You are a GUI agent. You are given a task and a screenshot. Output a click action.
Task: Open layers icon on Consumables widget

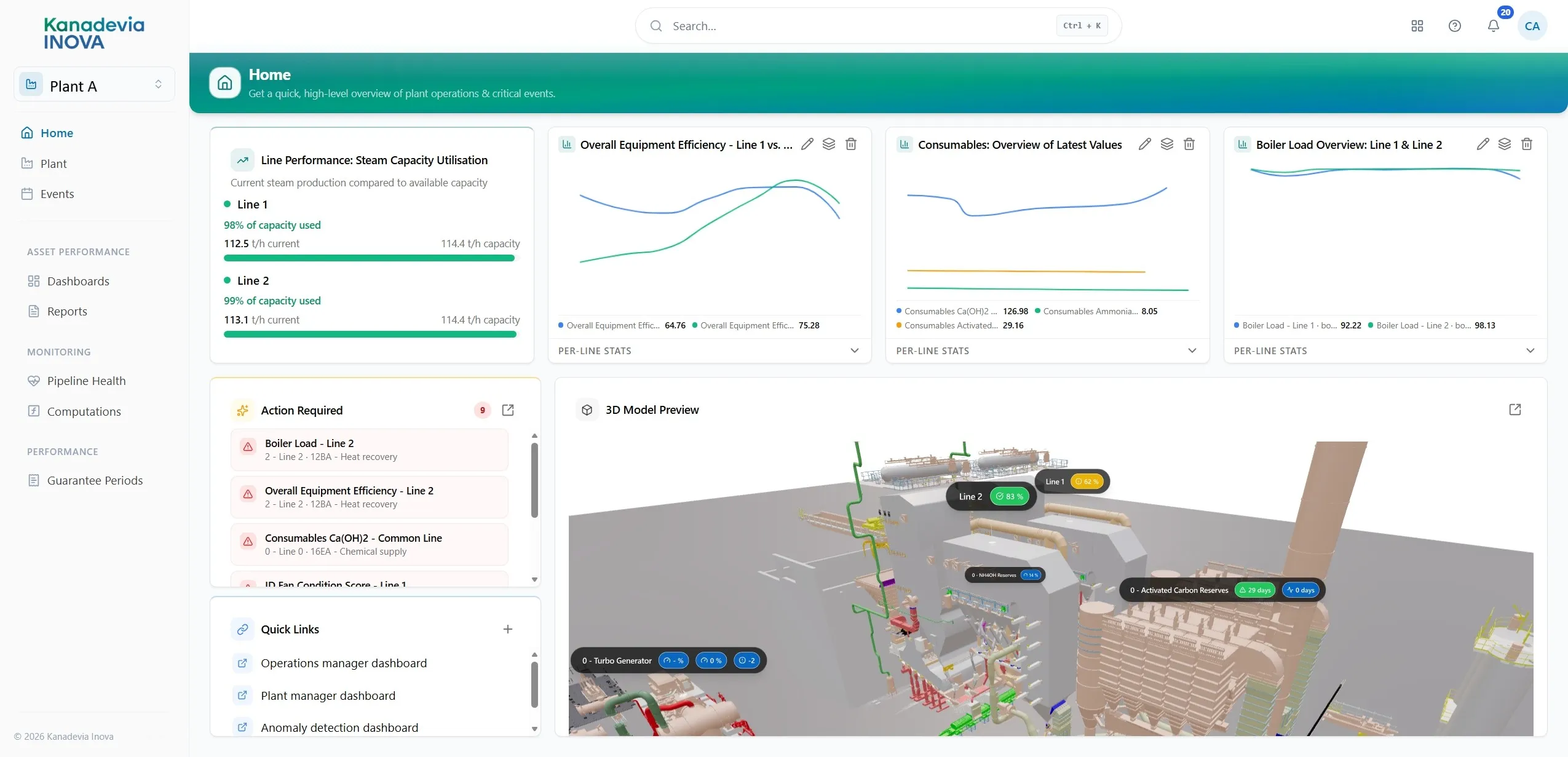tap(1166, 144)
